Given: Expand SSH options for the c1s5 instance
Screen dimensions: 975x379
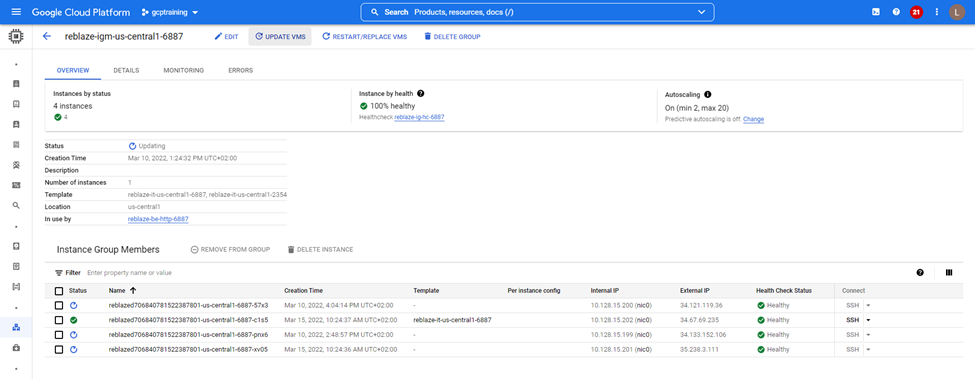Looking at the screenshot, I should click(x=869, y=320).
